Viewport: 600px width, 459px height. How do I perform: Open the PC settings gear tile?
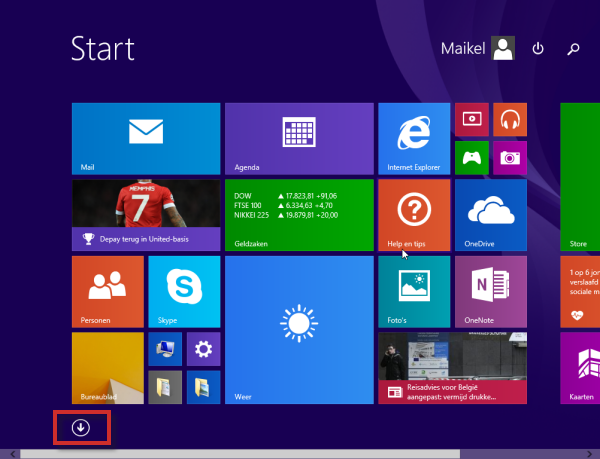[203, 349]
